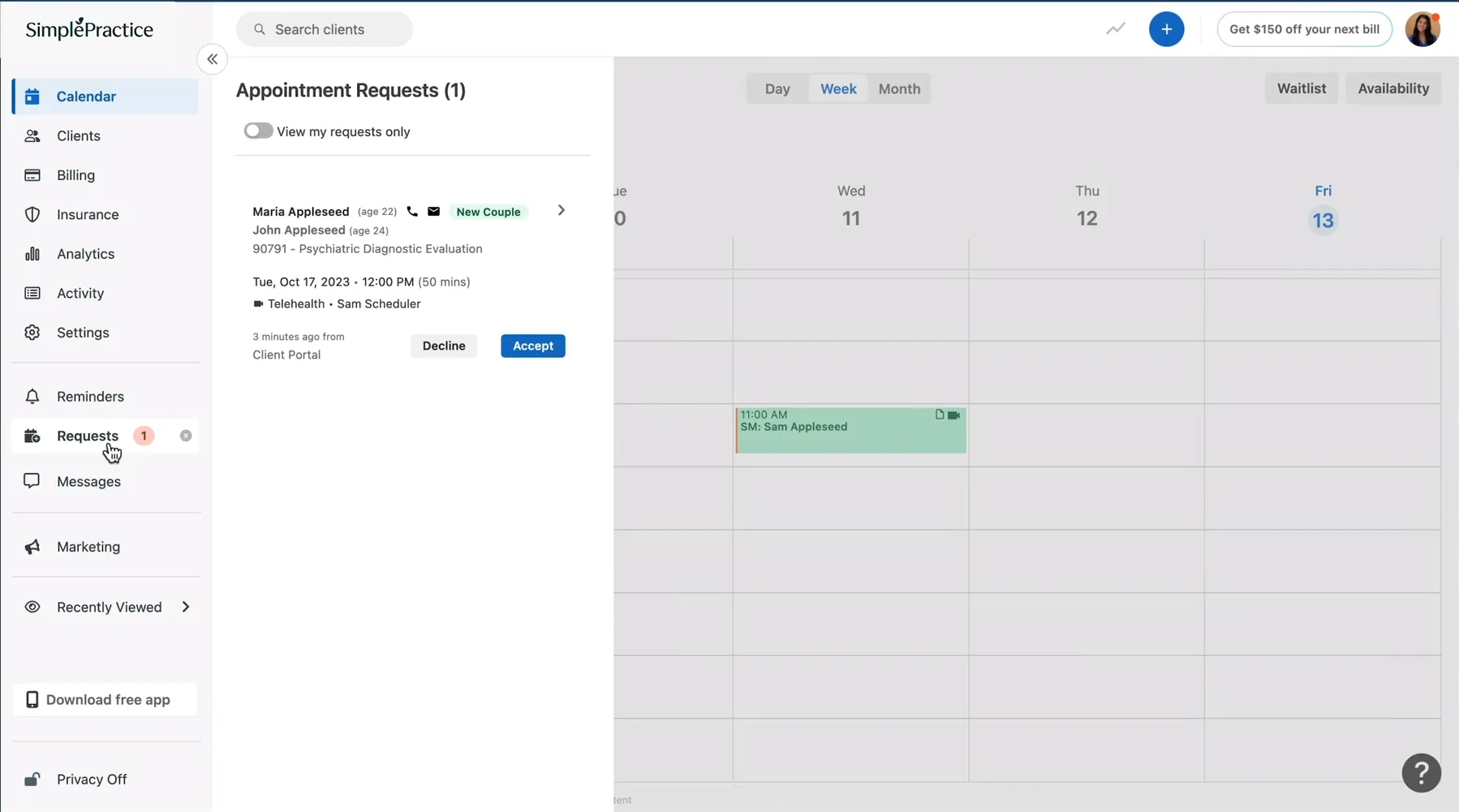Select the Billing icon in the sidebar
The image size is (1459, 812).
(32, 175)
